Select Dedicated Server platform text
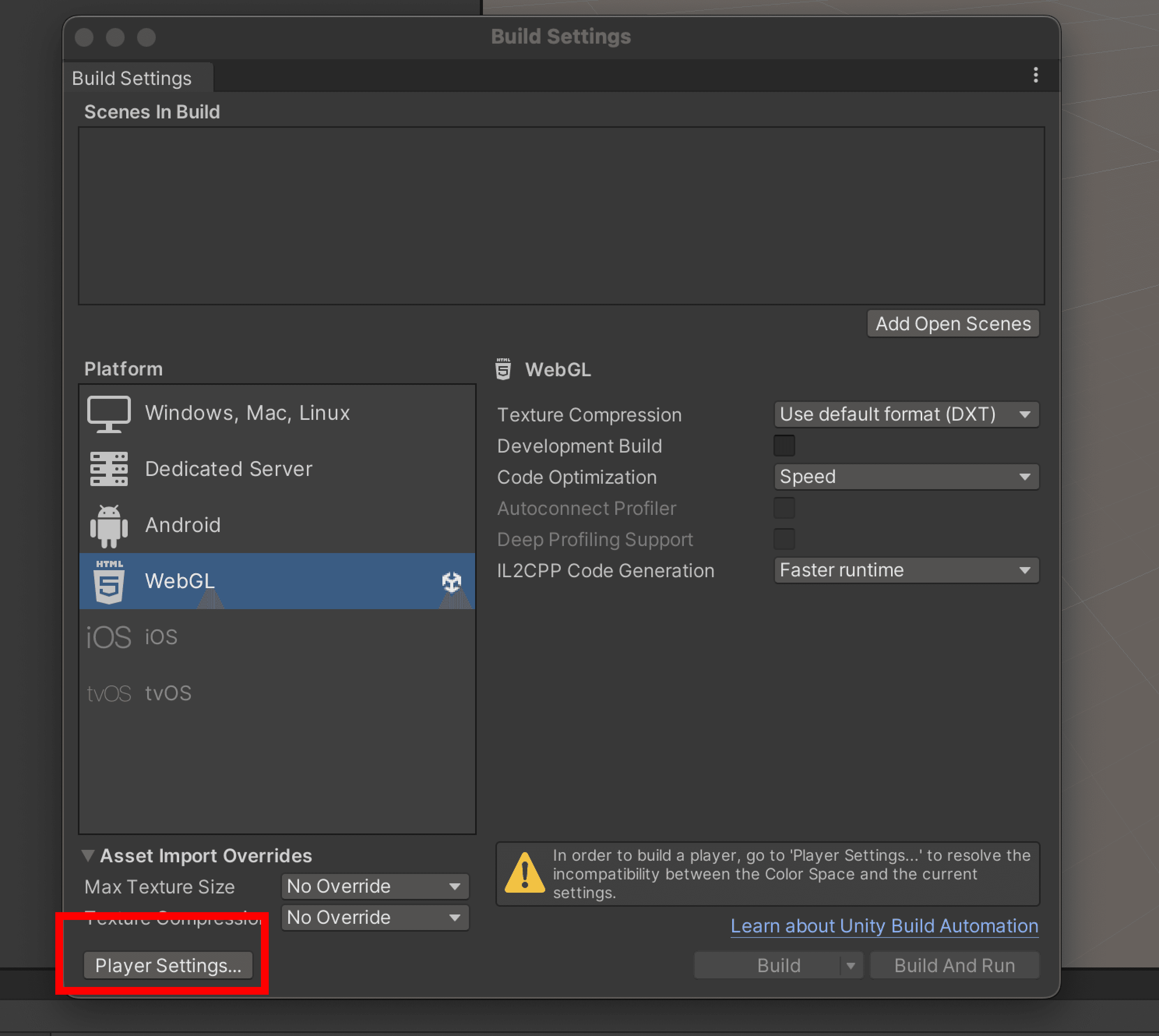 (x=228, y=469)
